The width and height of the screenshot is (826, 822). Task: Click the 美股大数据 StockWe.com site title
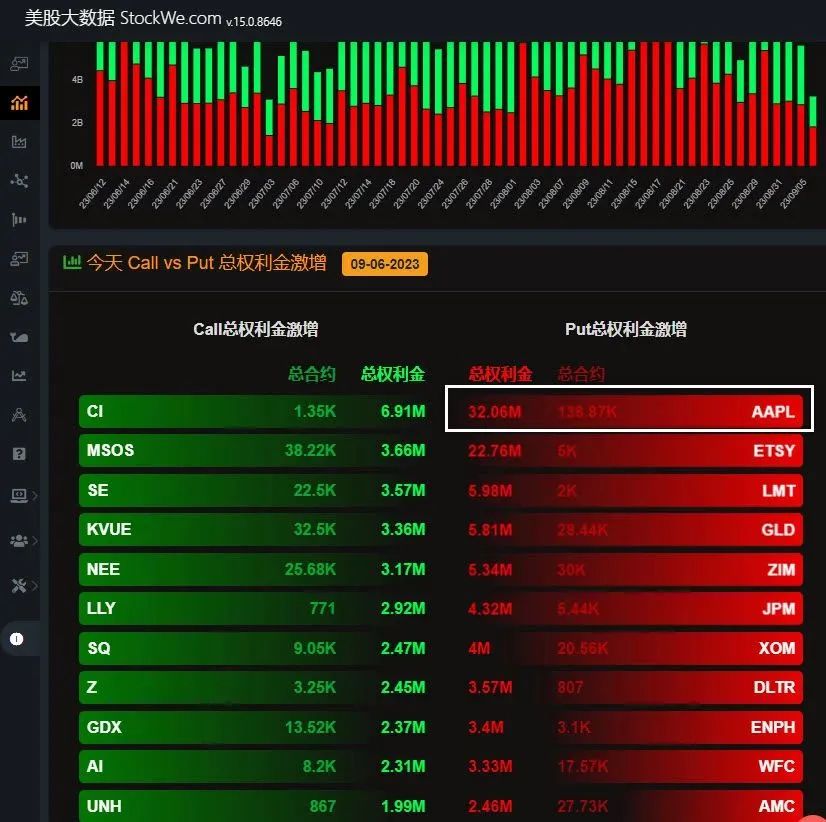click(x=123, y=18)
